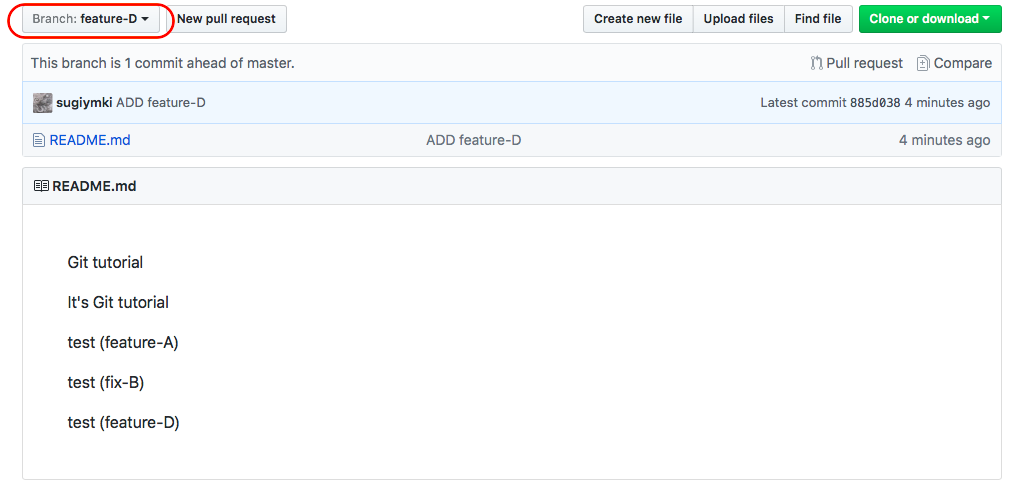Open the Branch: feature-D dropdown
Image resolution: width=1015 pixels, height=489 pixels.
[90, 19]
